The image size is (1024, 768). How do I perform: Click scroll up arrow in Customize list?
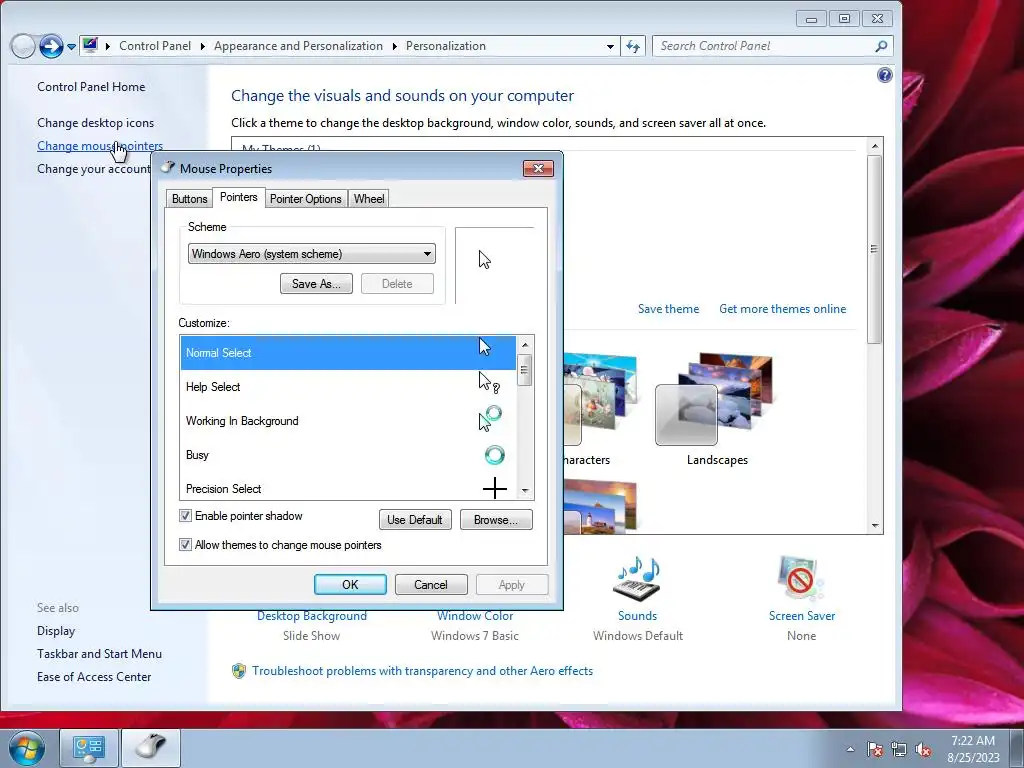pos(524,344)
